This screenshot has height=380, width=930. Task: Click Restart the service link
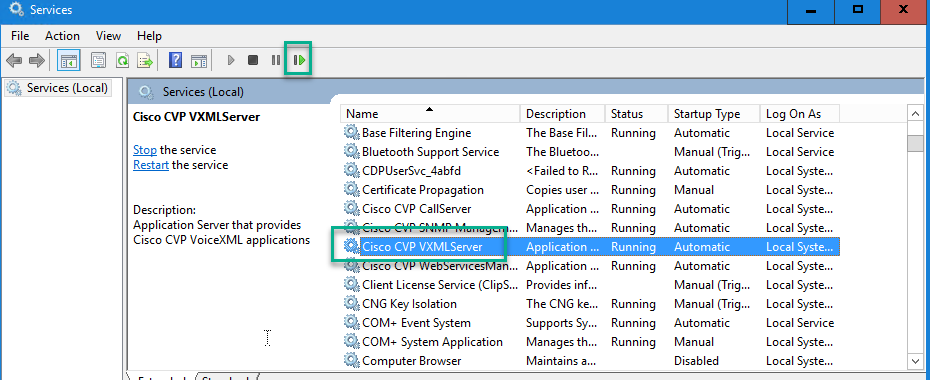(151, 165)
